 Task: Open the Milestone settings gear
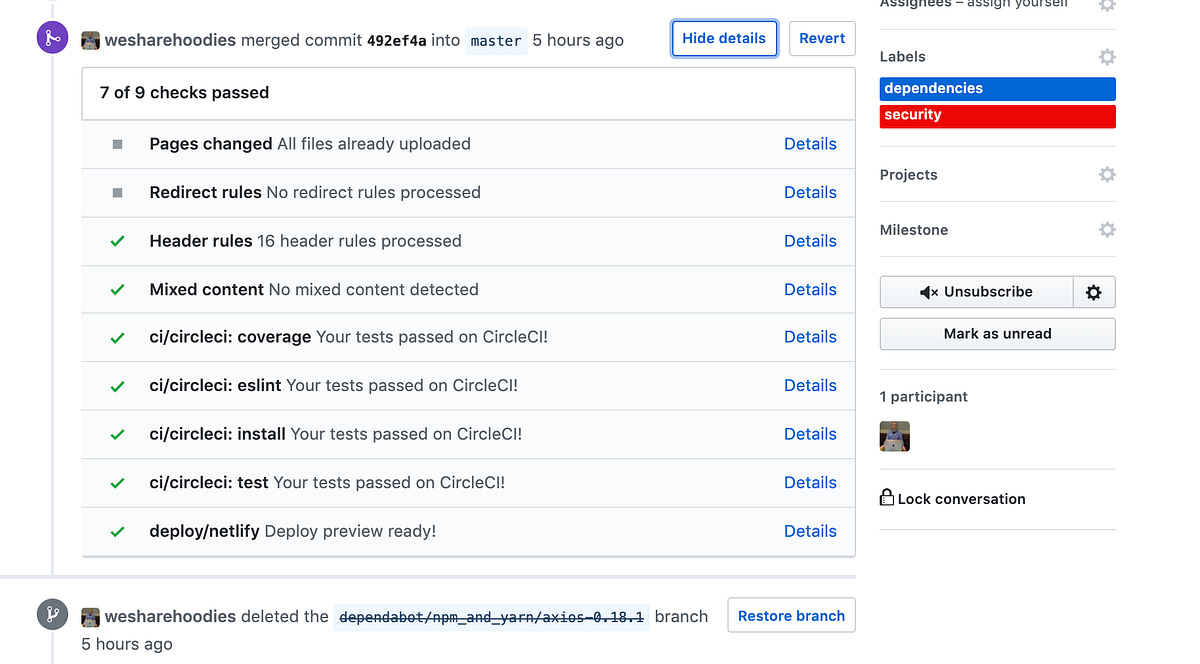(x=1107, y=229)
